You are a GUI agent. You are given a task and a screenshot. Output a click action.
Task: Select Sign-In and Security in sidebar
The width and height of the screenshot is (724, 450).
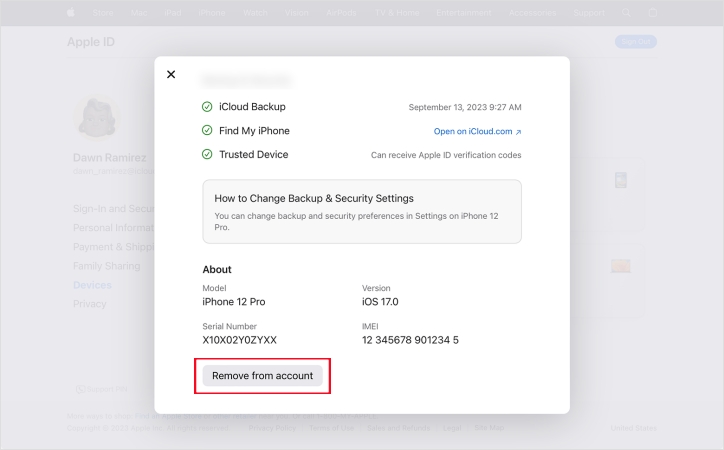114,209
